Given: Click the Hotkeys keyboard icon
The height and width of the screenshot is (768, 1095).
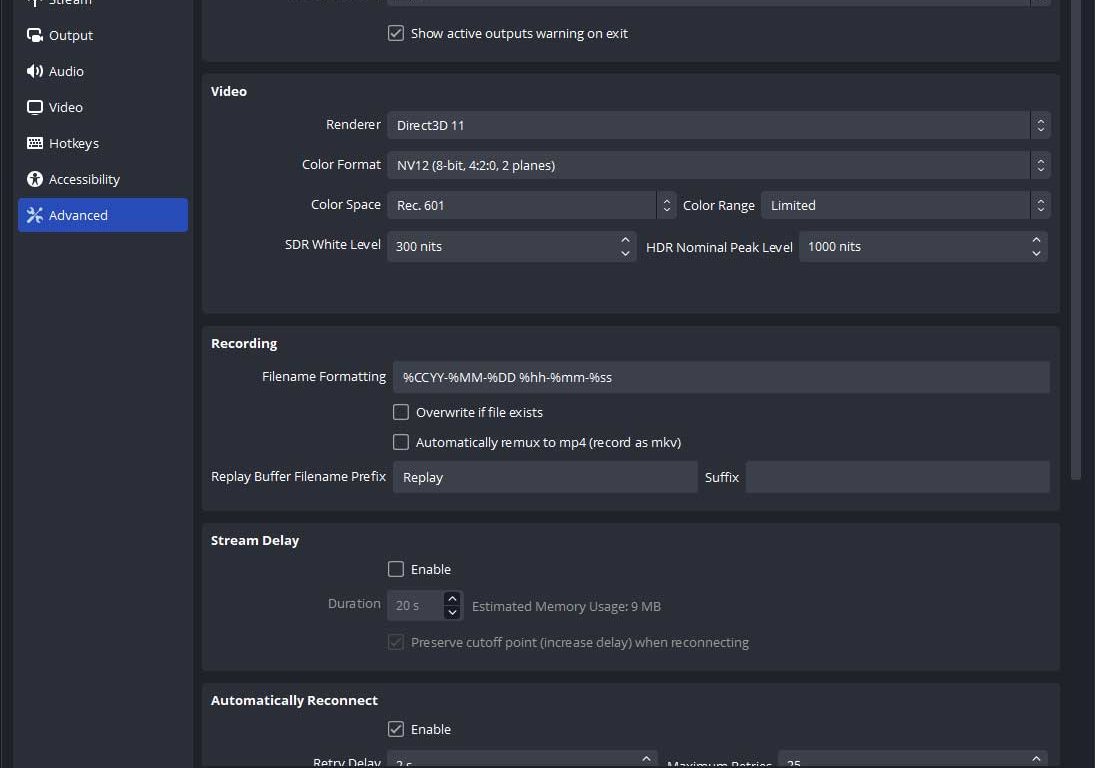Looking at the screenshot, I should (x=35, y=143).
